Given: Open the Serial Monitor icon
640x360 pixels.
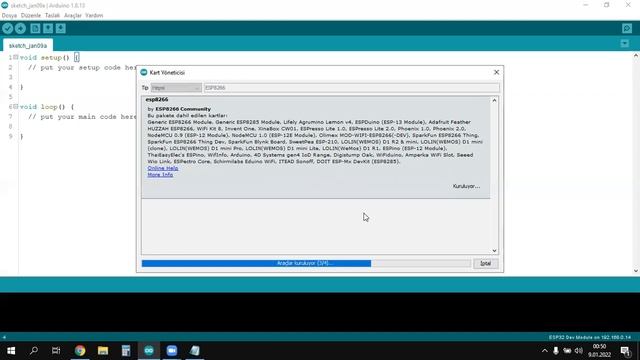Looking at the screenshot, I should (x=627, y=29).
